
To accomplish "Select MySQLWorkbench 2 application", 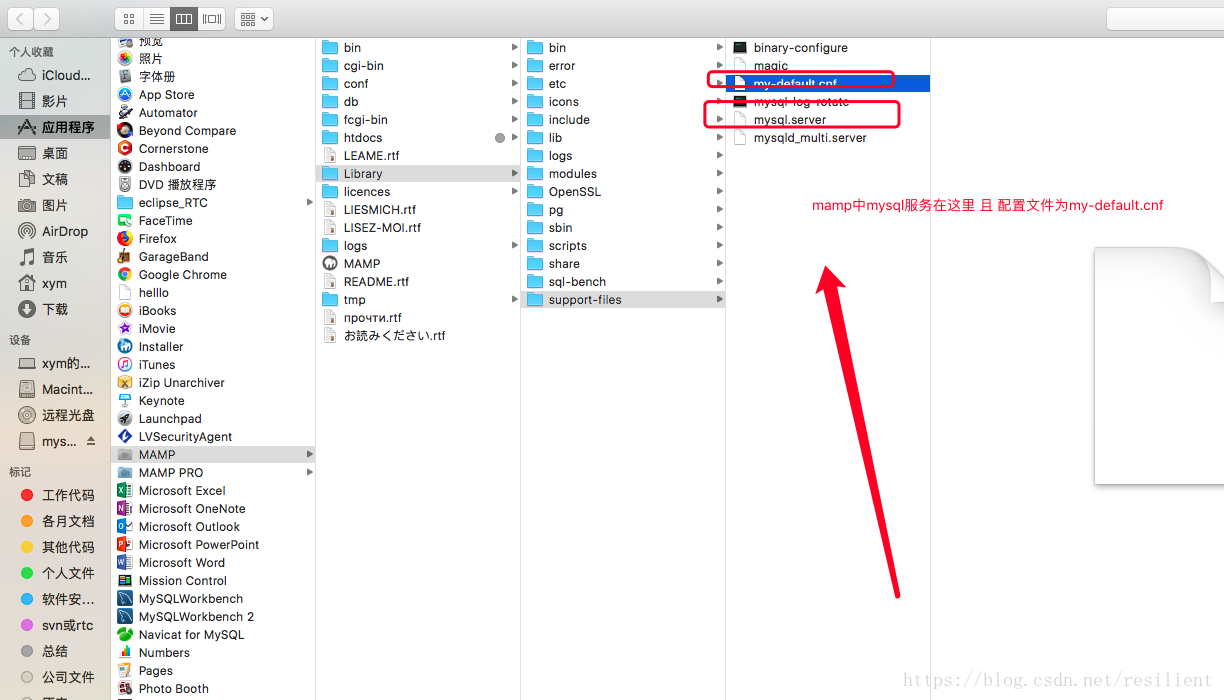I will pos(213,617).
